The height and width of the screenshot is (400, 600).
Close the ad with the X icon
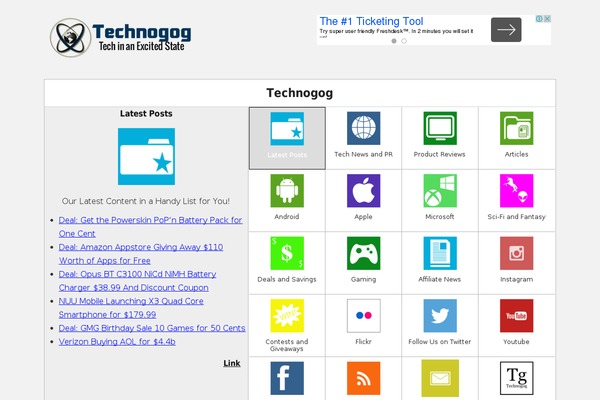pyautogui.click(x=548, y=19)
